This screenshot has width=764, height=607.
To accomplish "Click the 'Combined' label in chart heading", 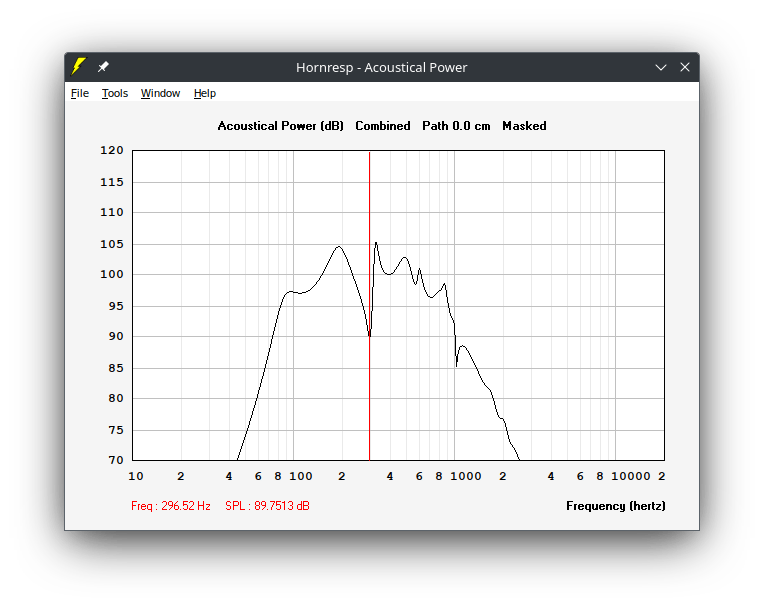I will coord(382,126).
